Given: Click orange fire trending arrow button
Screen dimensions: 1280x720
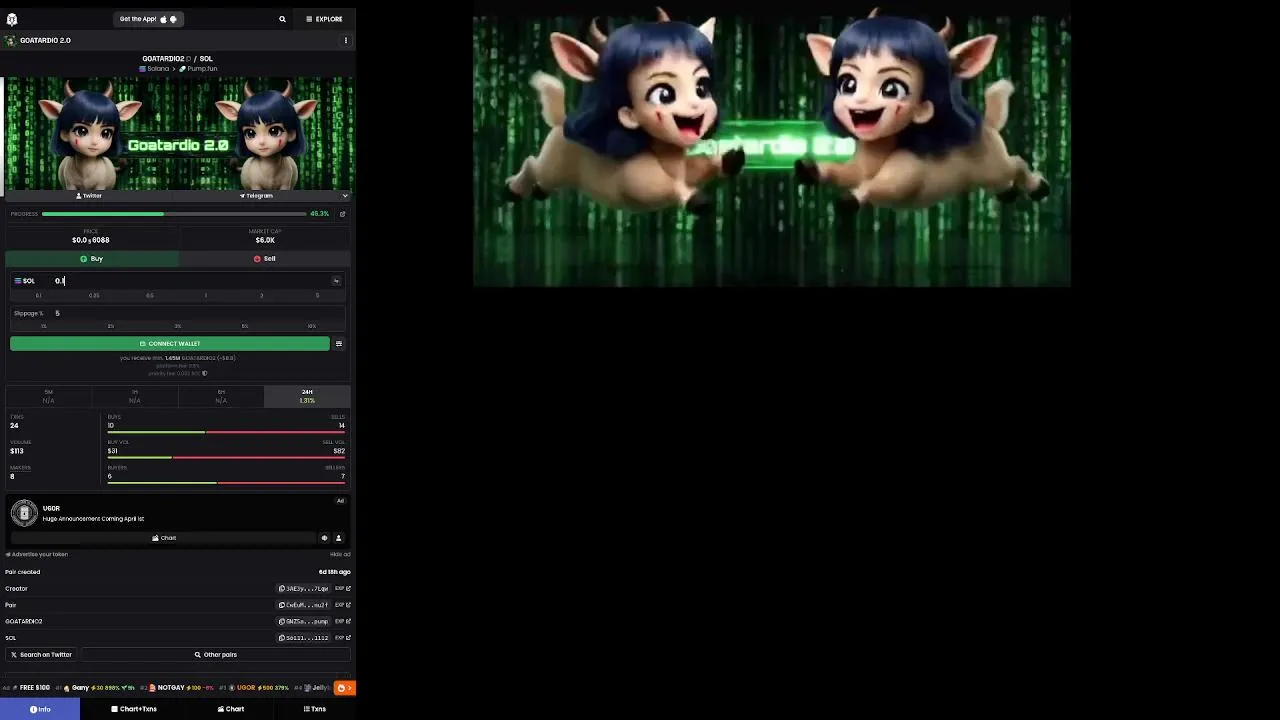Looking at the screenshot, I should (x=344, y=688).
